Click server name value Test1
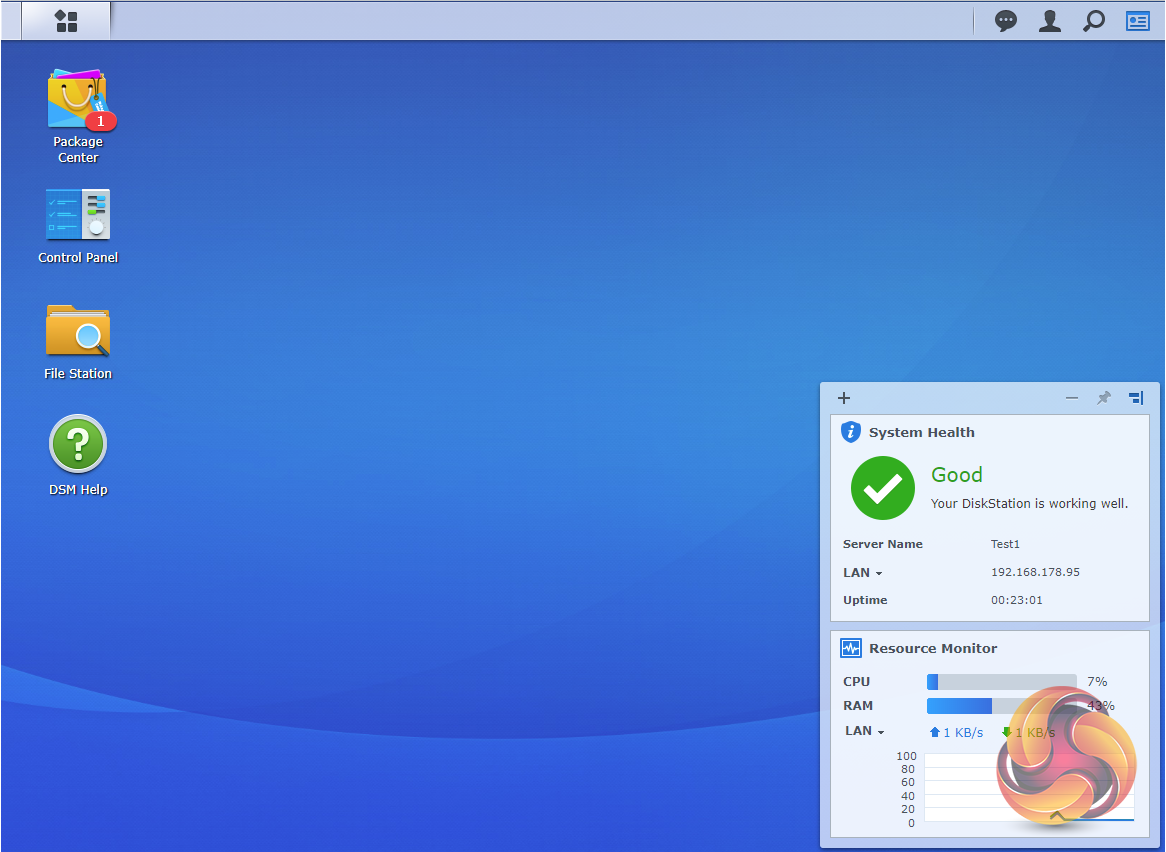 click(x=1005, y=544)
